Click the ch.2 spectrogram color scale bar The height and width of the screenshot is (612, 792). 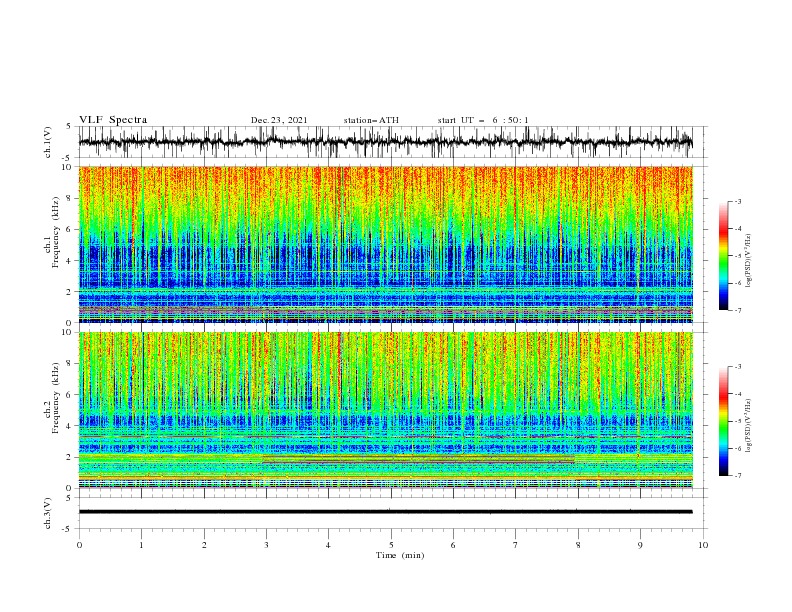[x=723, y=421]
